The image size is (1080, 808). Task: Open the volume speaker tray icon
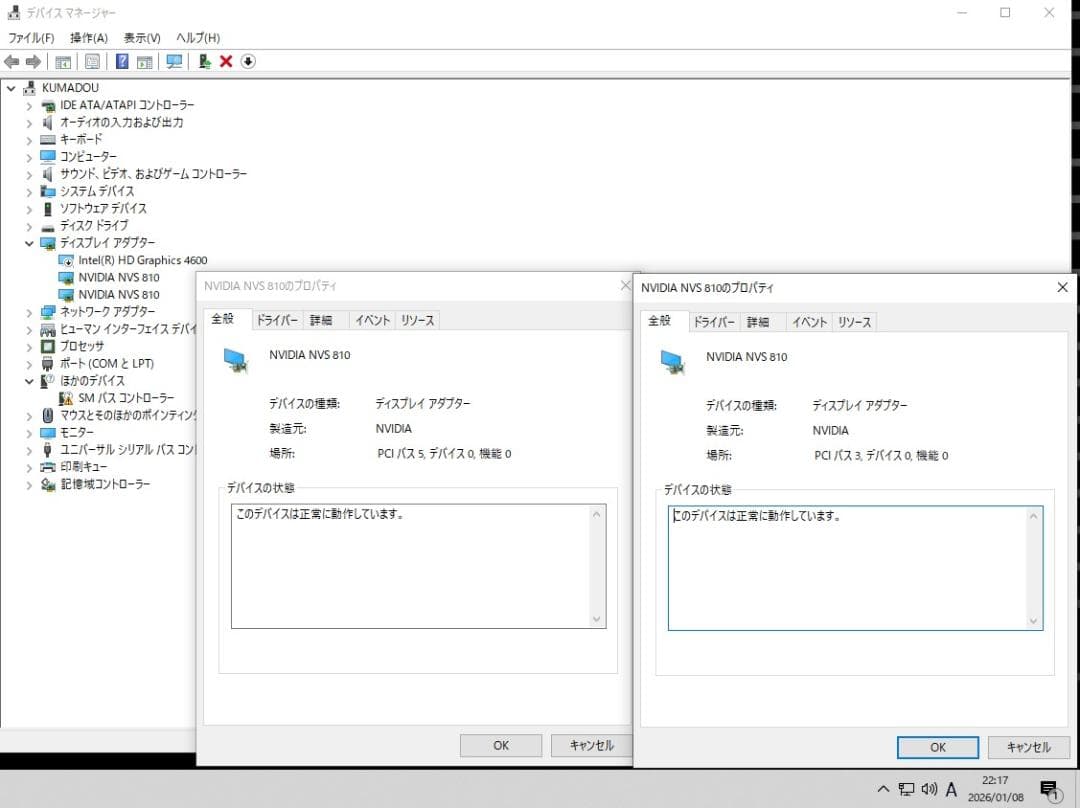coord(929,789)
